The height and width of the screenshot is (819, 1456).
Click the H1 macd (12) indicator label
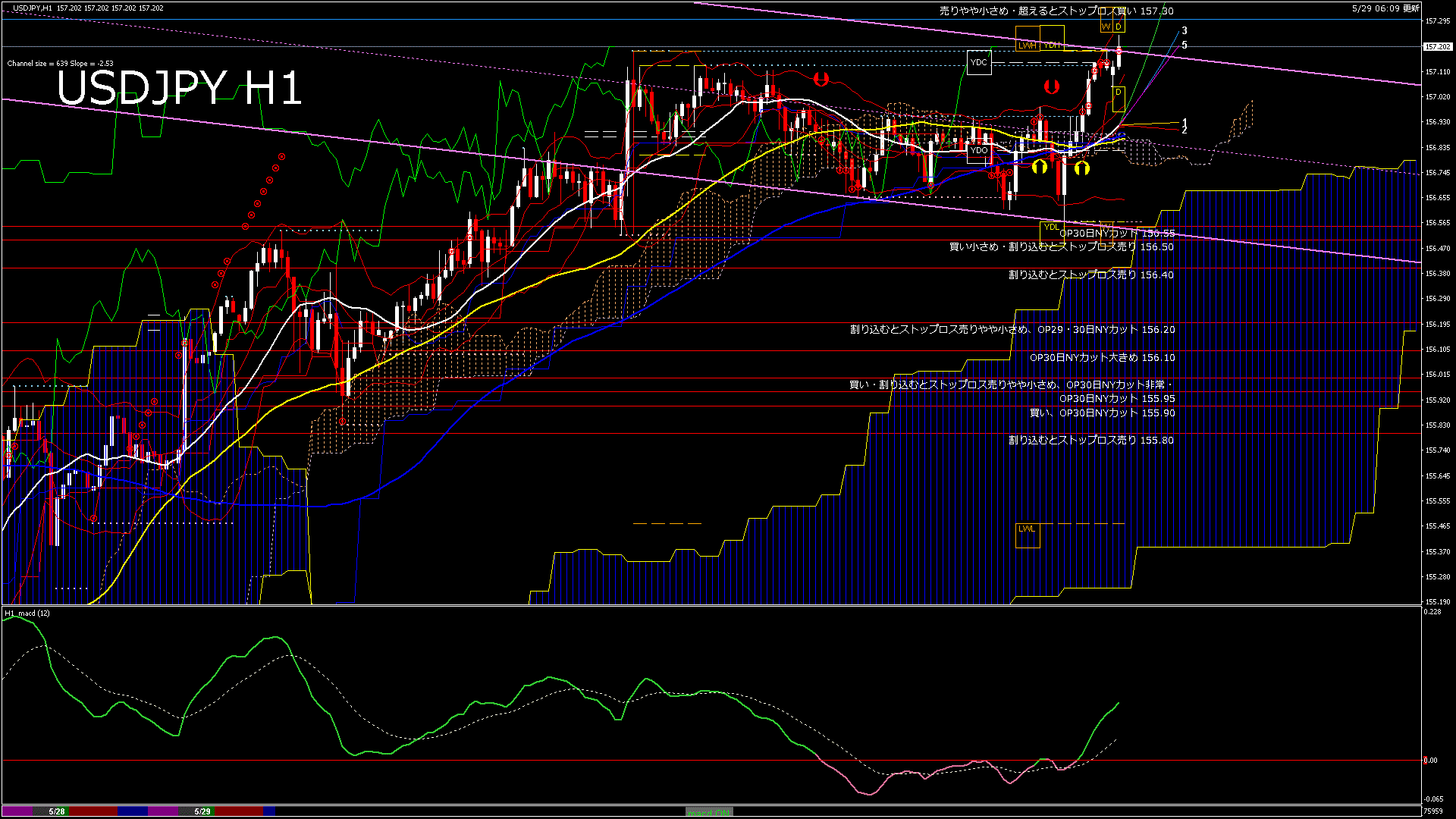(x=27, y=613)
